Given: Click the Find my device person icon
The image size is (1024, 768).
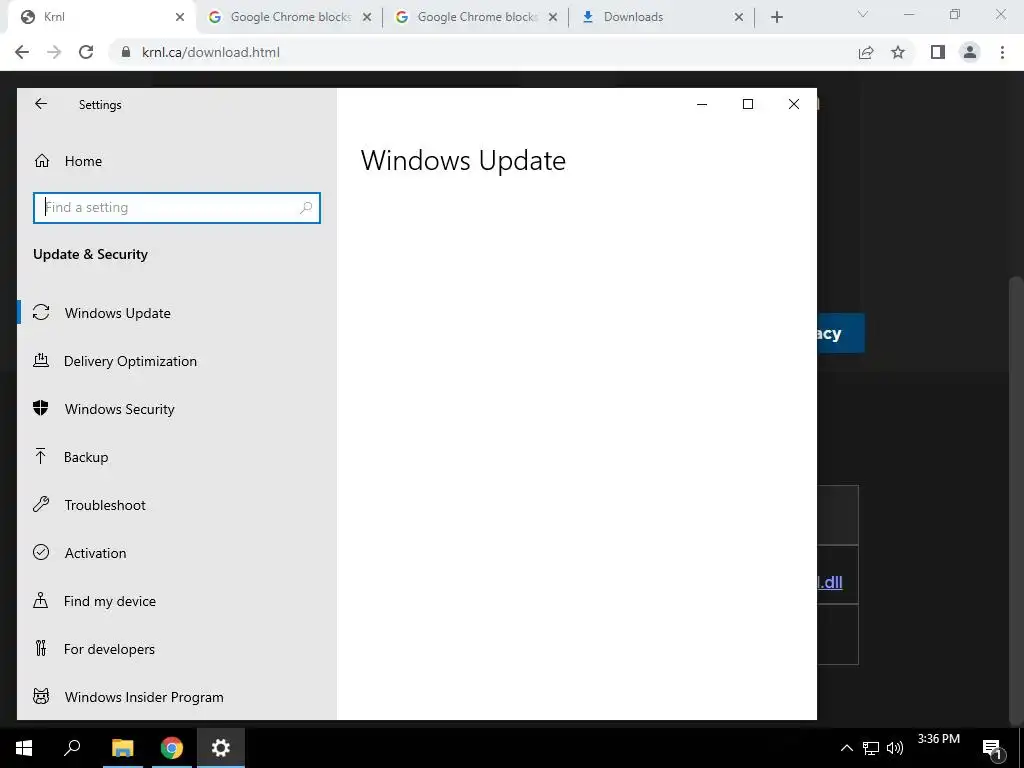Looking at the screenshot, I should pyautogui.click(x=40, y=600).
